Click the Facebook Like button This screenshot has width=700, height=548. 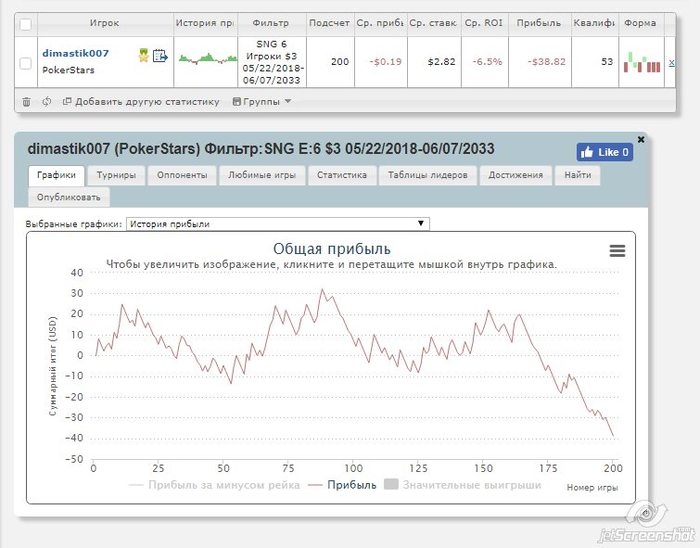click(x=604, y=152)
